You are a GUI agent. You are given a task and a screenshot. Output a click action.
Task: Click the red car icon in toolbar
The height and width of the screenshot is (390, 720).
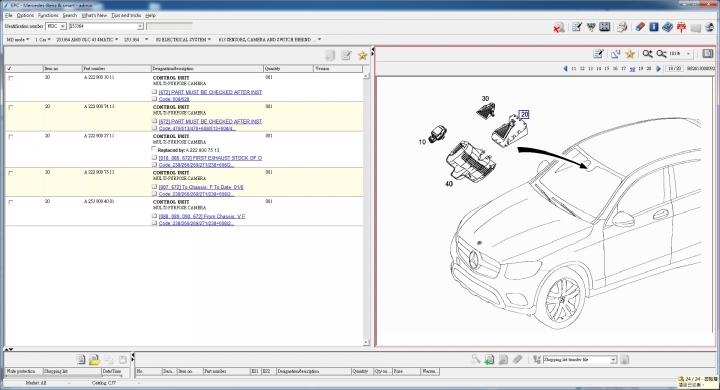681,27
